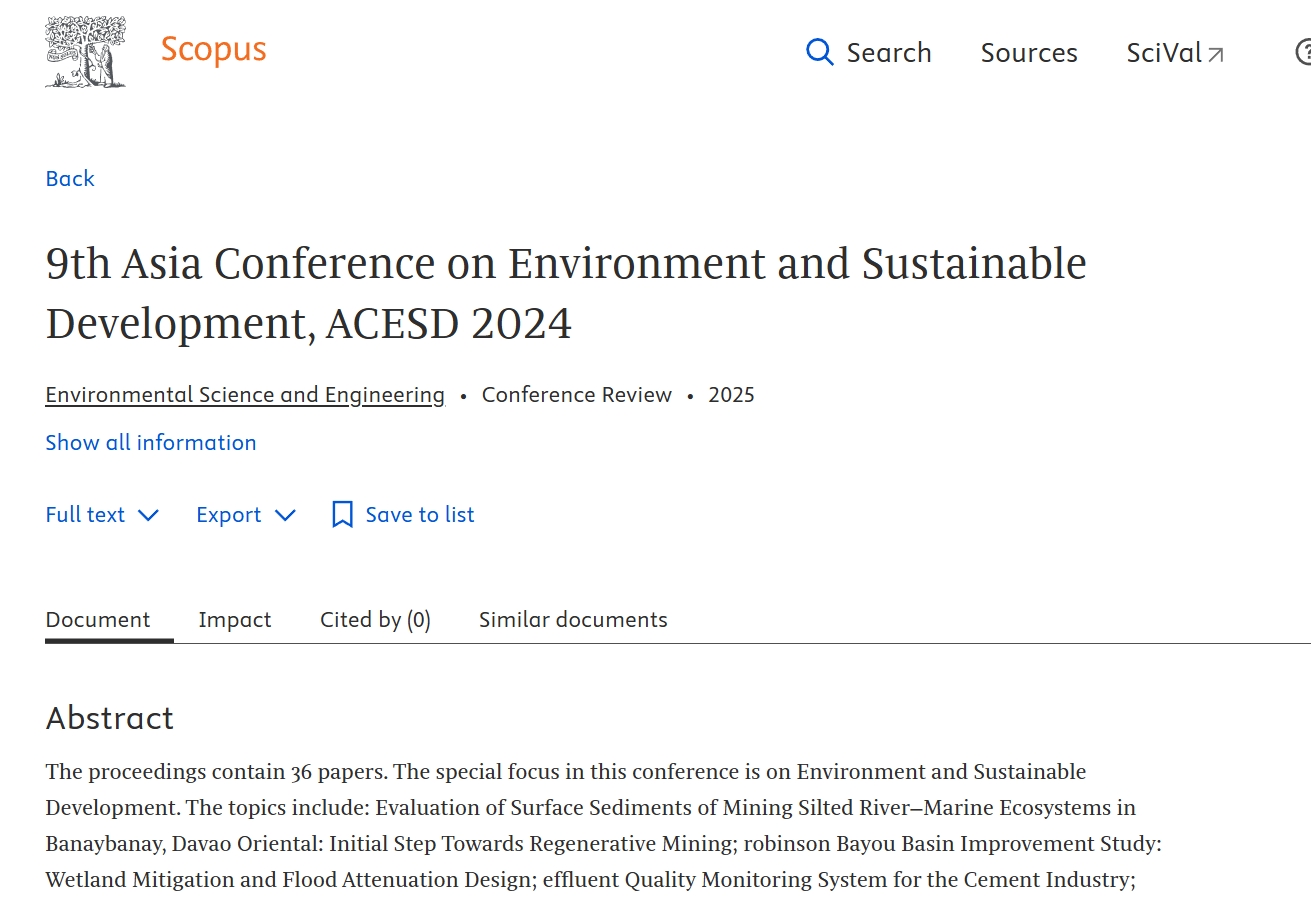The height and width of the screenshot is (897, 1311).
Task: Click the chevron arrow beside Full text
Action: pyautogui.click(x=148, y=515)
